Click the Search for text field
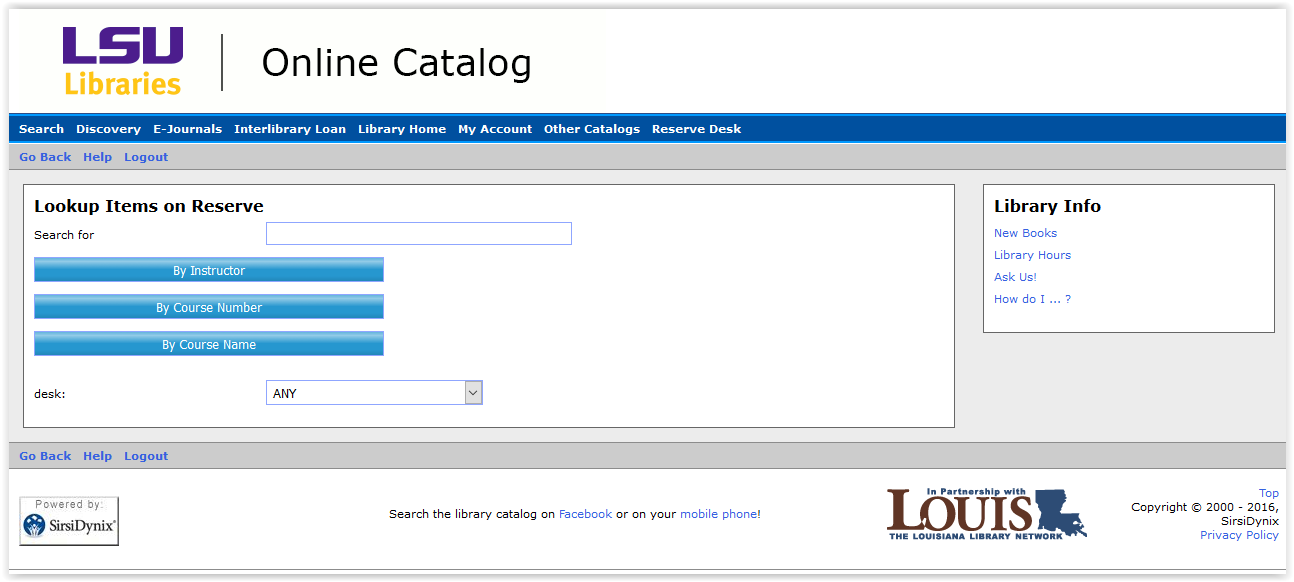 click(x=418, y=234)
